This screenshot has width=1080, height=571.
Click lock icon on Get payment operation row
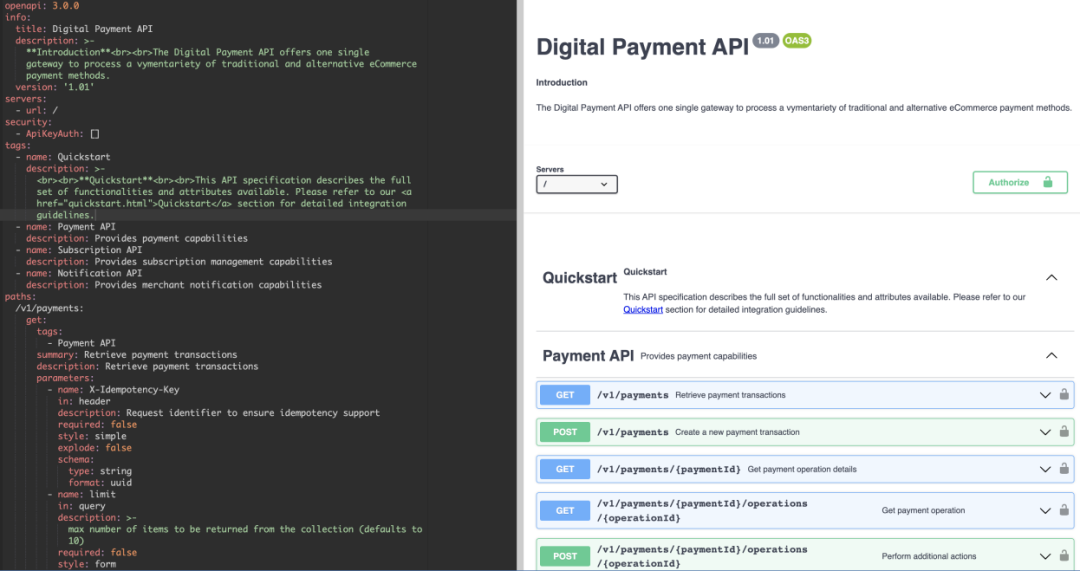(x=1064, y=510)
